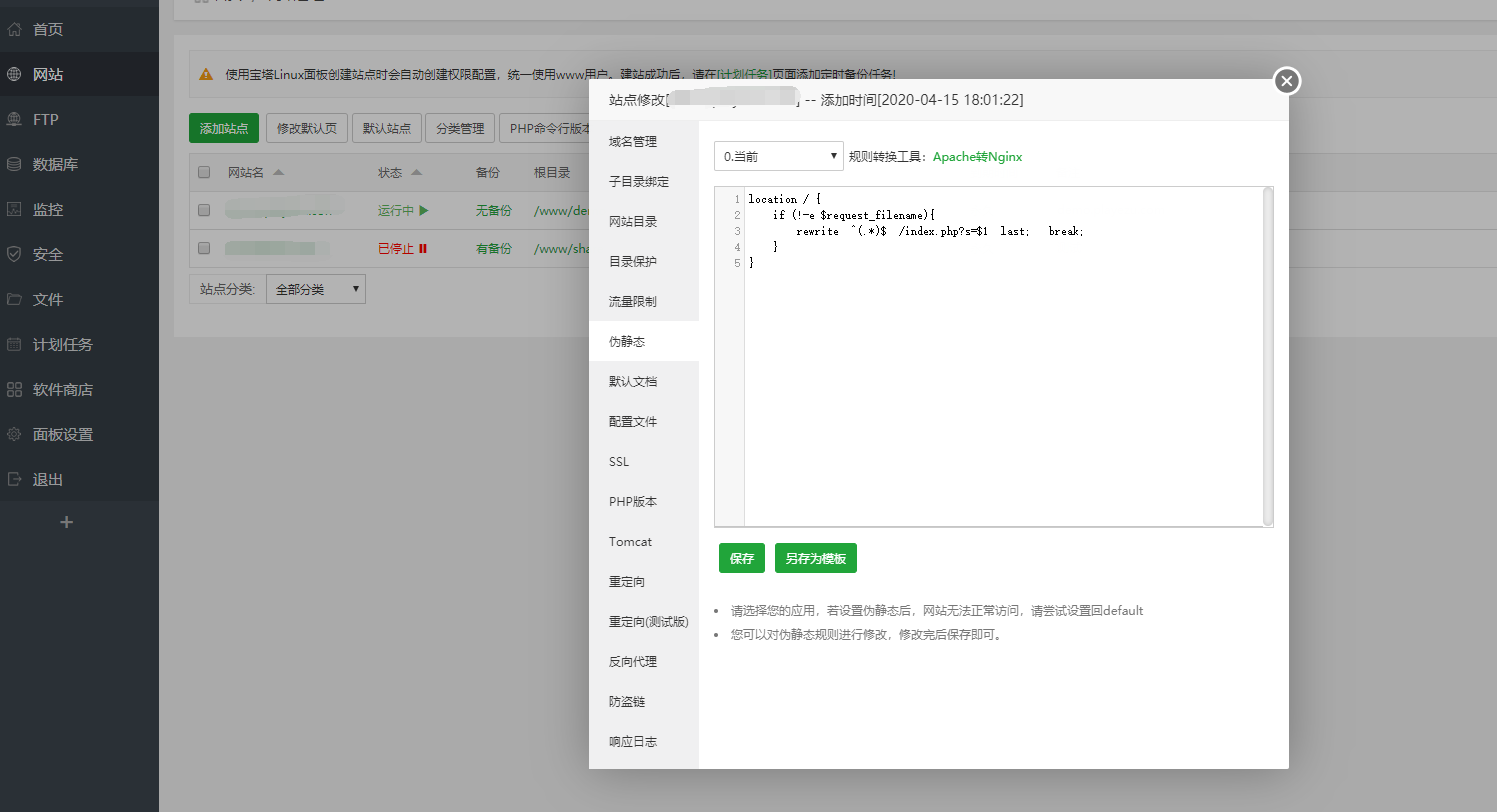Viewport: 1497px width, 812px height.
Task: Open the 响应日志 tab
Action: click(644, 742)
